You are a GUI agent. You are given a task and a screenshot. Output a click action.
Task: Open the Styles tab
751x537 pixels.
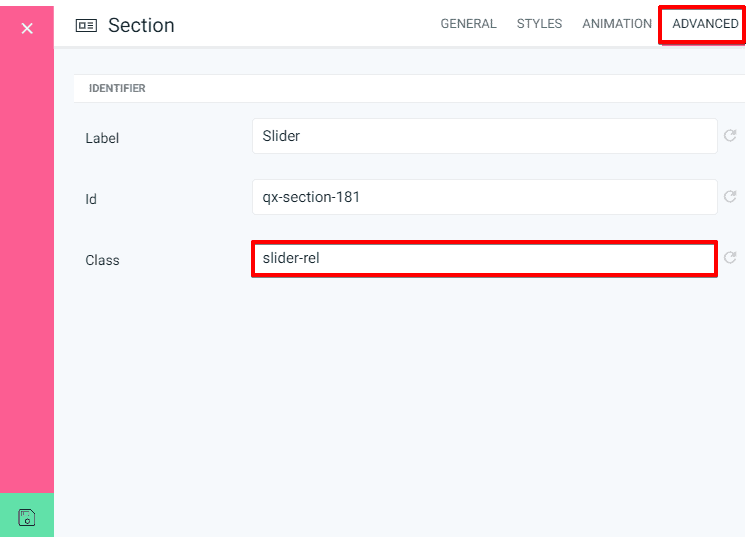coord(539,24)
